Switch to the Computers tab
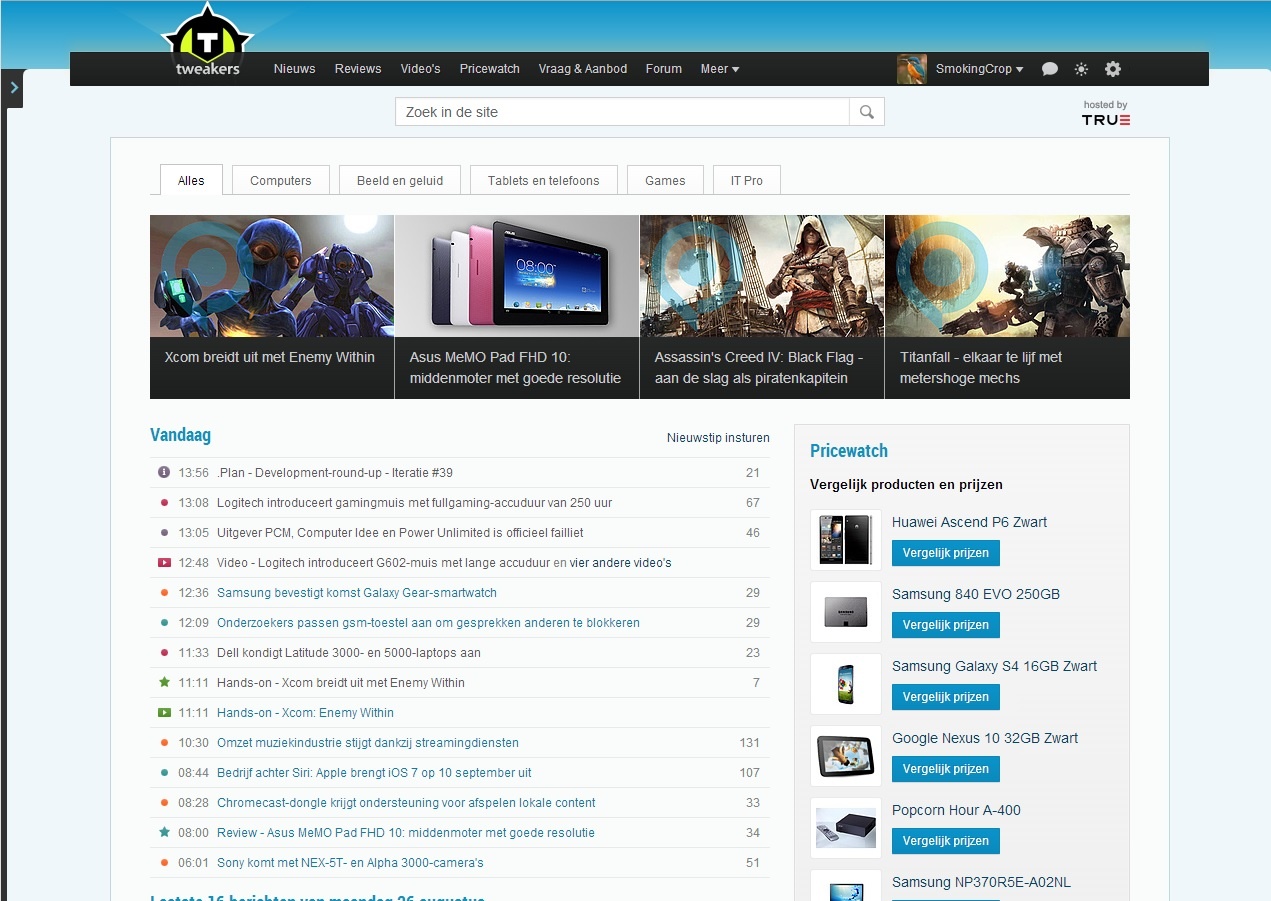 281,180
